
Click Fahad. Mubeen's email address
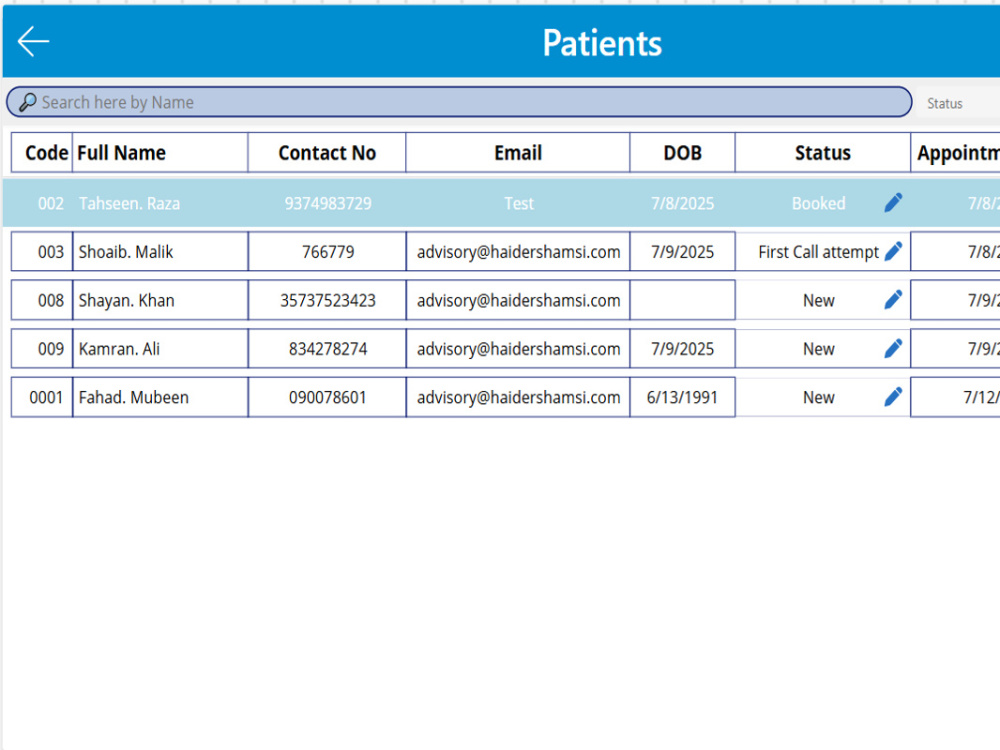coord(518,397)
